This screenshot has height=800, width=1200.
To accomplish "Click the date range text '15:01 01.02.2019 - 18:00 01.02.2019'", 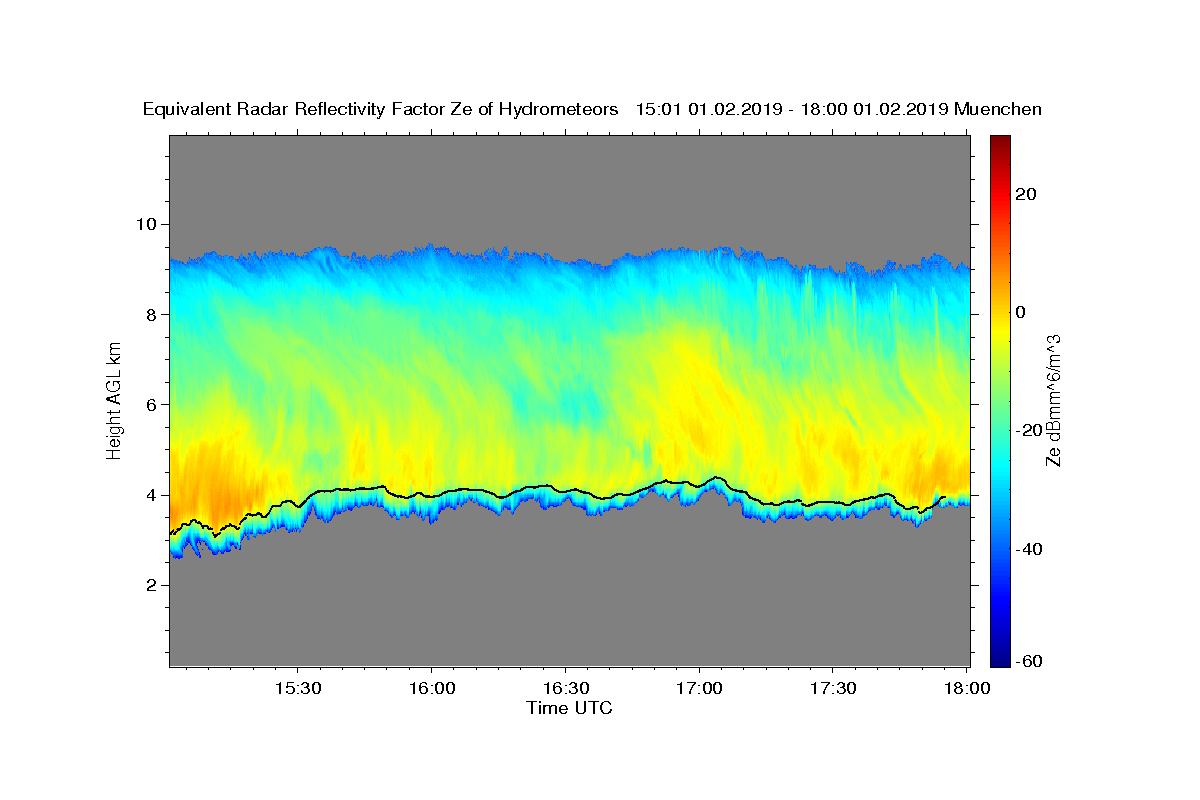I will pyautogui.click(x=792, y=109).
